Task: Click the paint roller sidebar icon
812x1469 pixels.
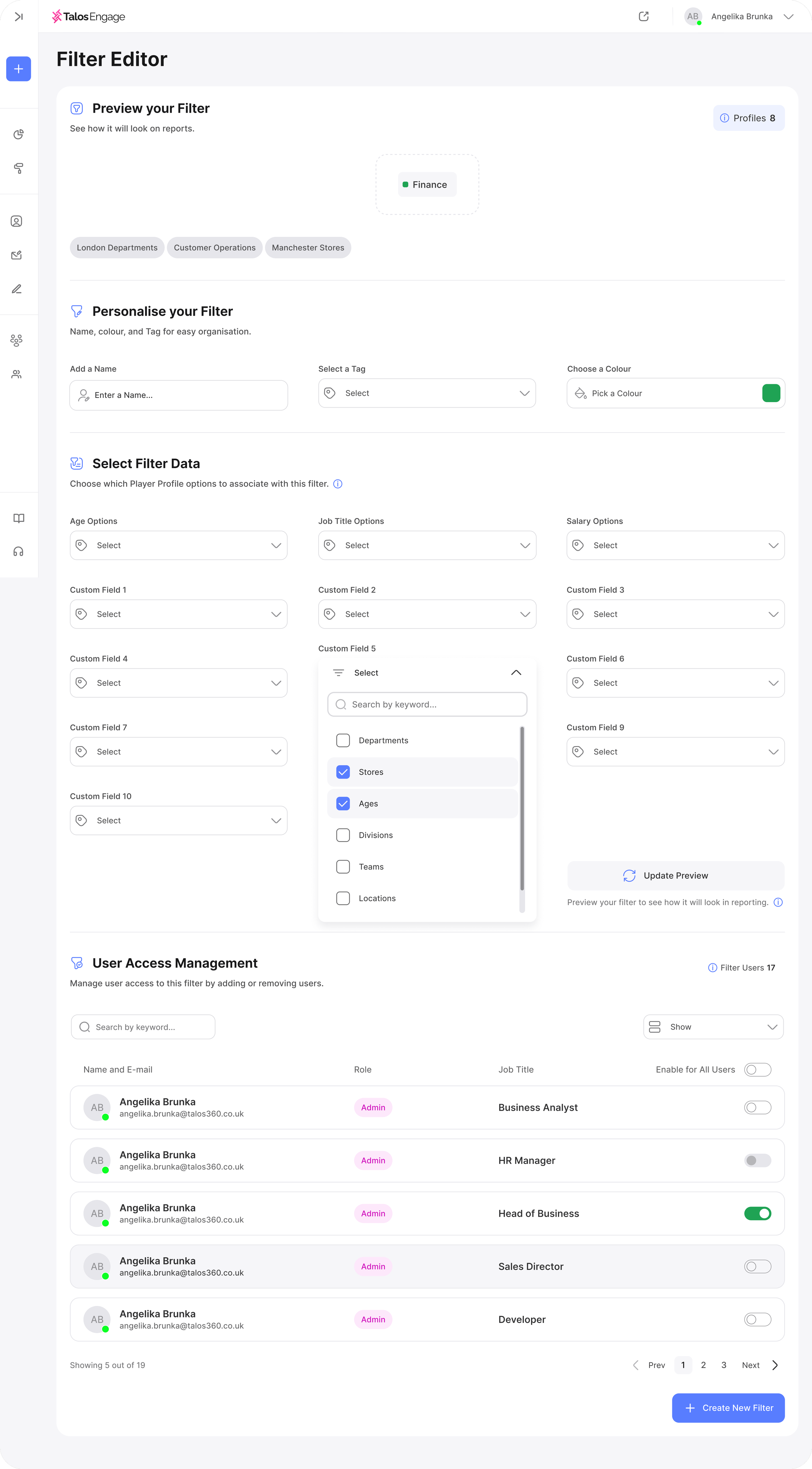Action: 18,168
